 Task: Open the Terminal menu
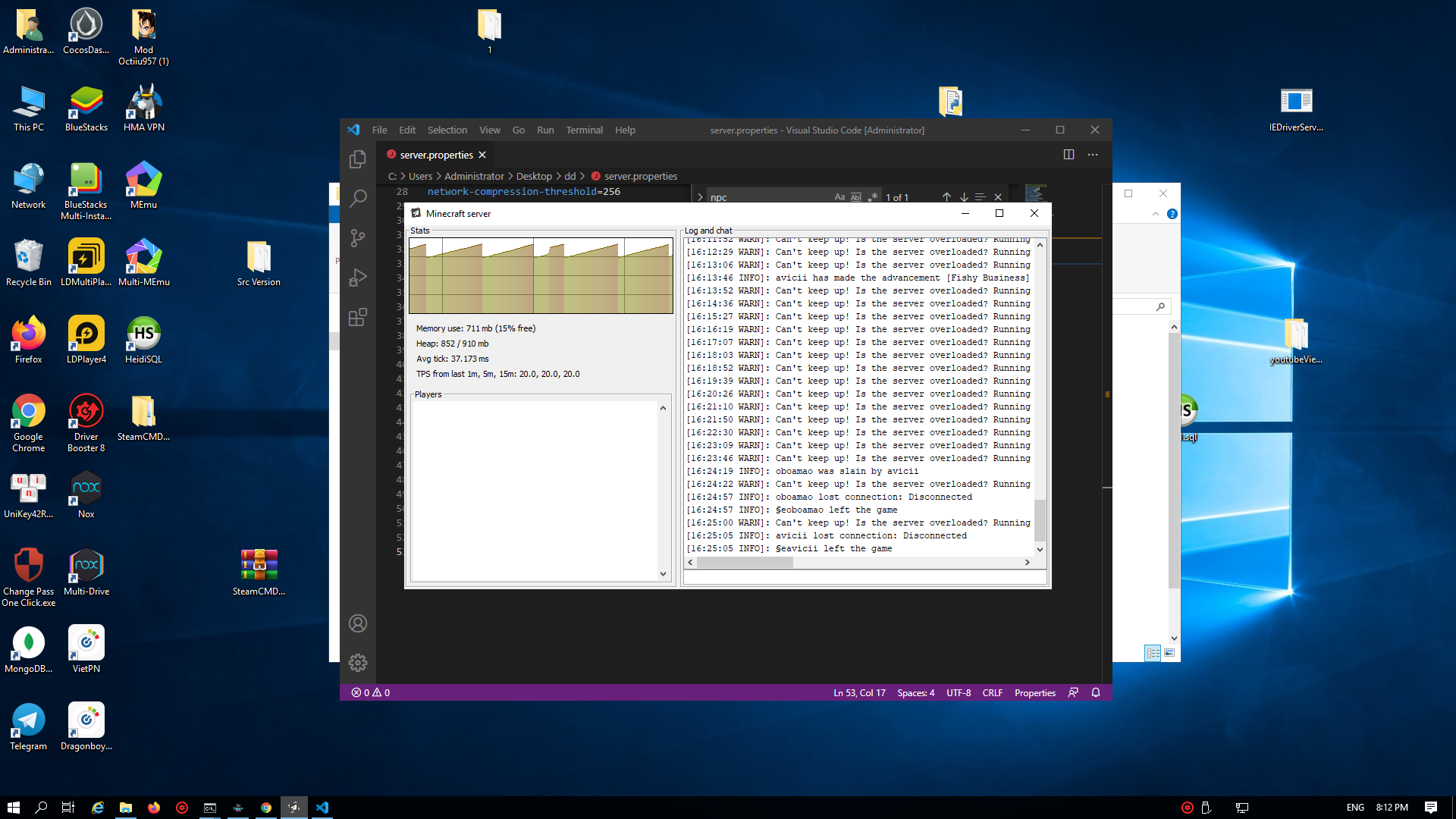click(584, 130)
